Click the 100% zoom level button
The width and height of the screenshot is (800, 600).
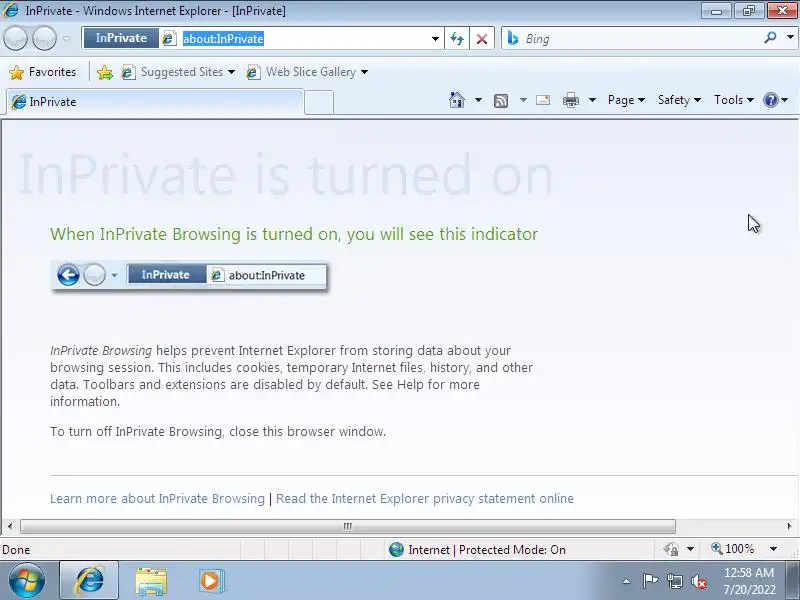tap(733, 549)
